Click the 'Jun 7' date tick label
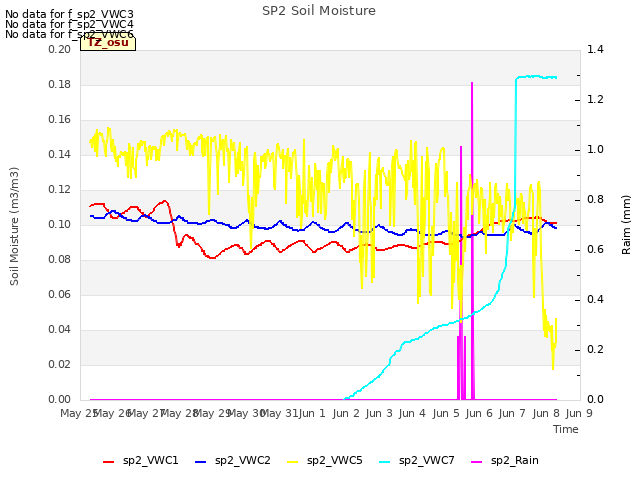This screenshot has width=640, height=480. pyautogui.click(x=512, y=414)
